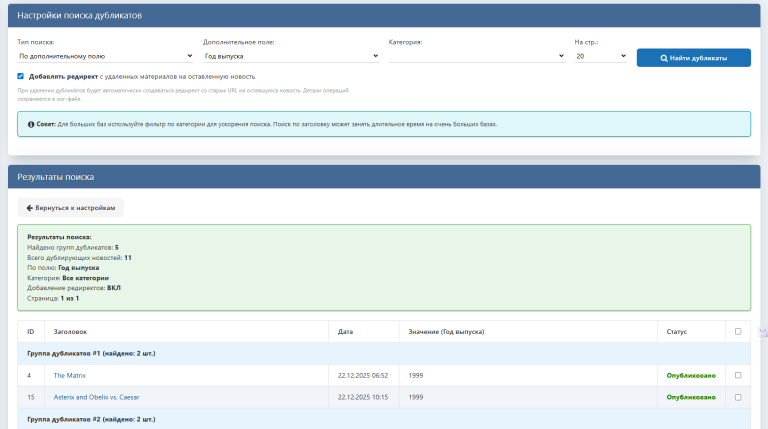Click the small purple widget on right edge
The width and height of the screenshot is (768, 429).
[x=763, y=331]
